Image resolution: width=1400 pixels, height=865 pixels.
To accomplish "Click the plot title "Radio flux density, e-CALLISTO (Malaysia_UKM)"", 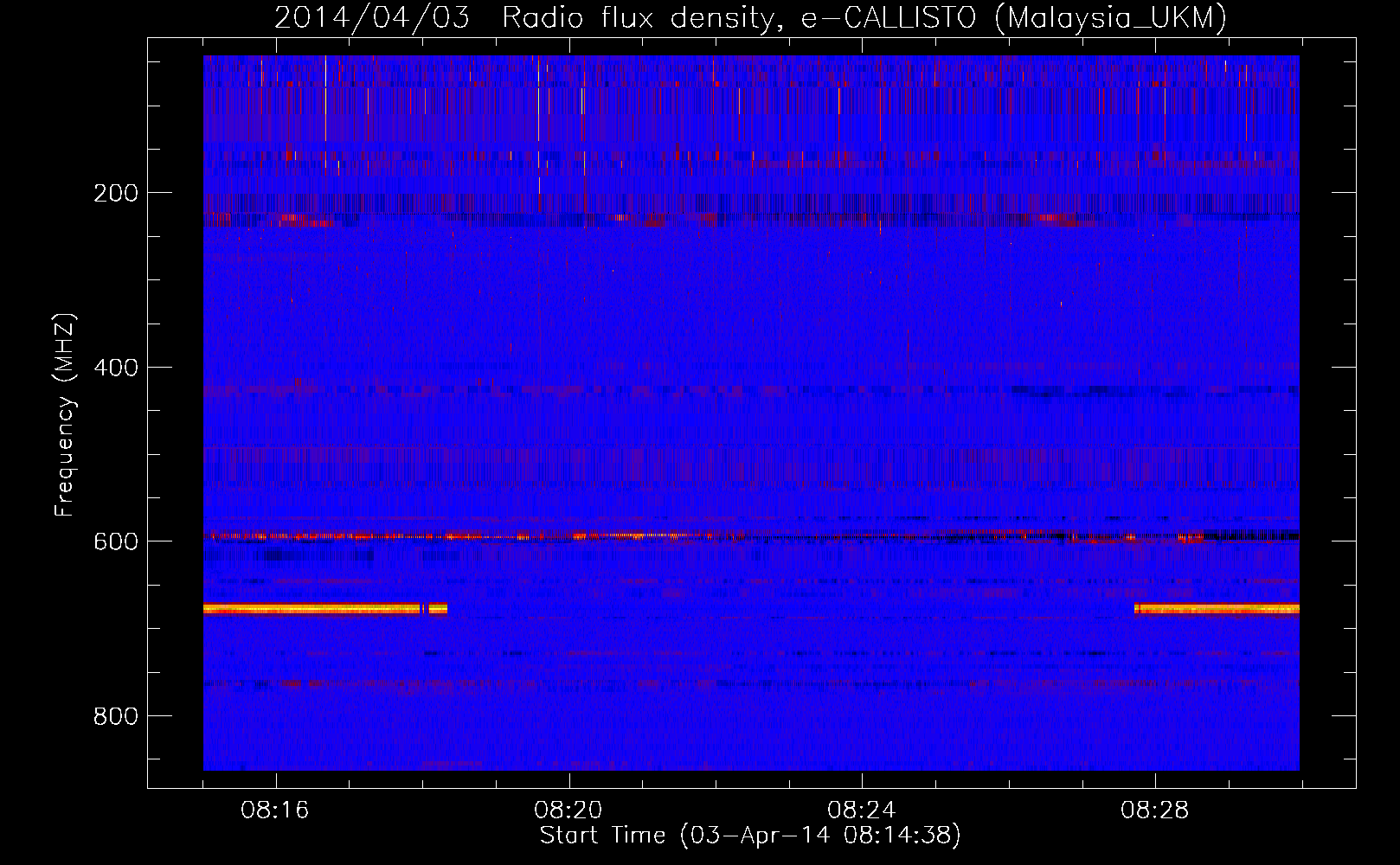I will (864, 17).
